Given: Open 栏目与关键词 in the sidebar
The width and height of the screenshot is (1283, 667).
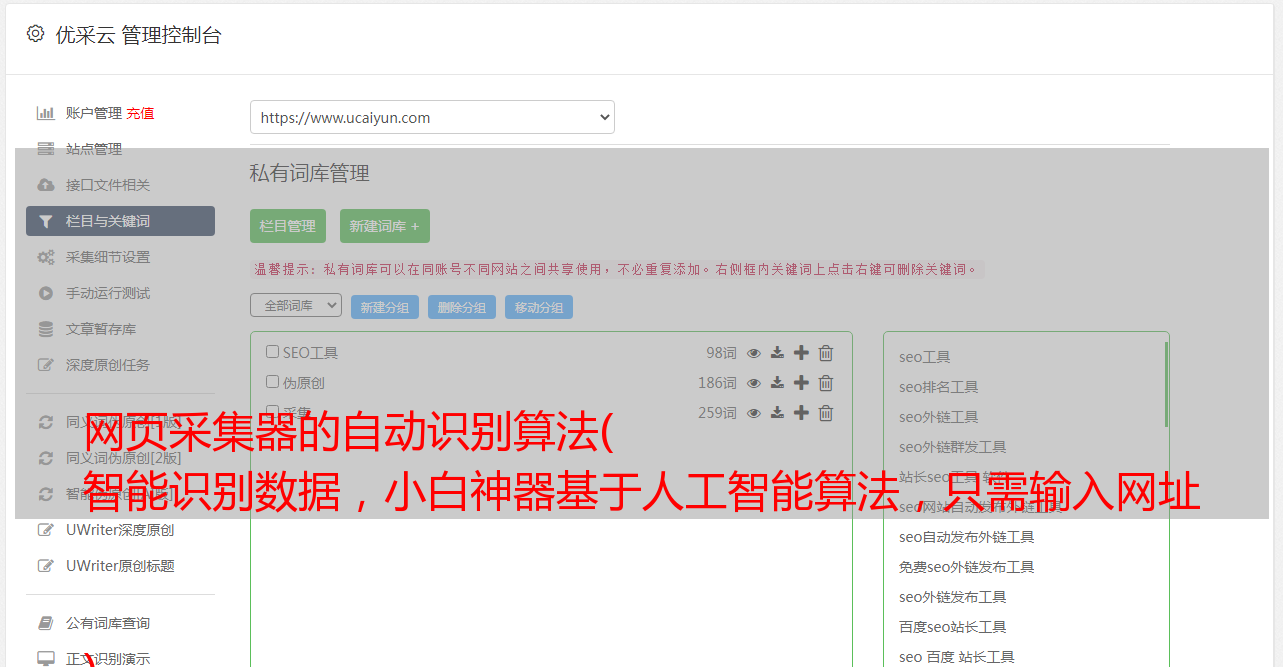Looking at the screenshot, I should 120,221.
